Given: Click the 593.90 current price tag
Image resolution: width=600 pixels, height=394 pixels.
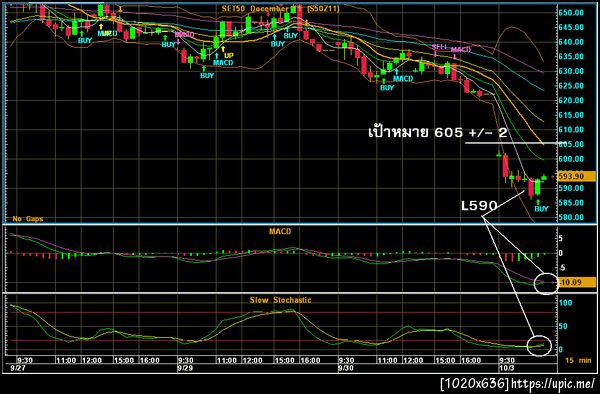Looking at the screenshot, I should [577, 176].
